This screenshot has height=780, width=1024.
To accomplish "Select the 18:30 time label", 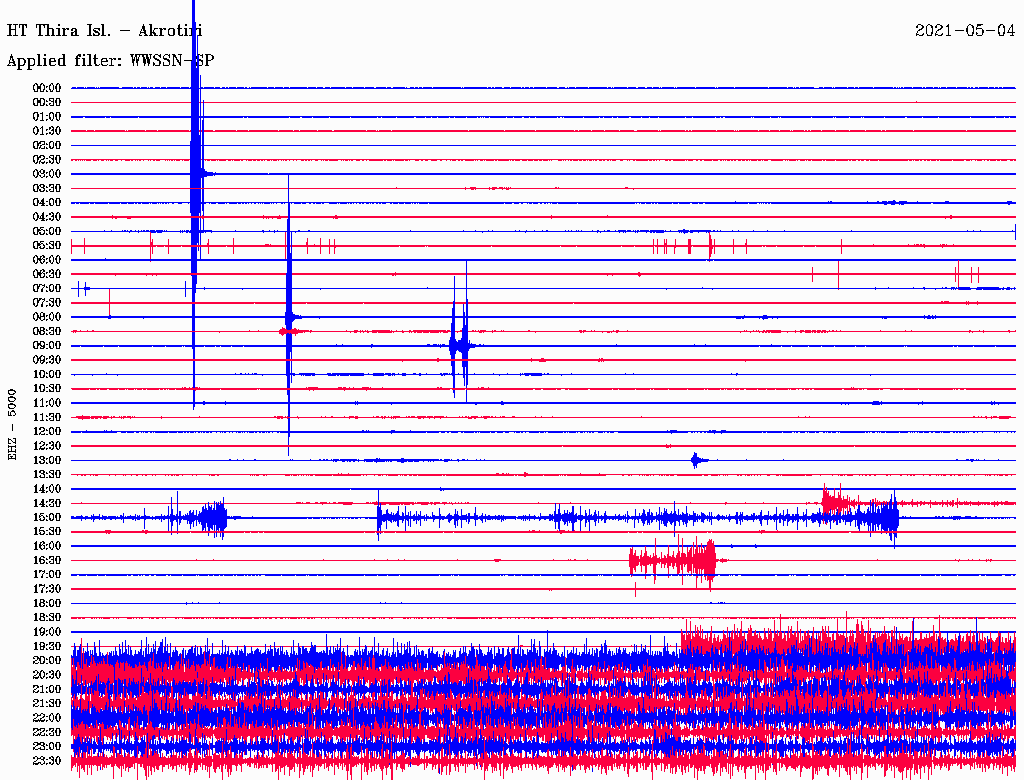I will click(x=46, y=618).
